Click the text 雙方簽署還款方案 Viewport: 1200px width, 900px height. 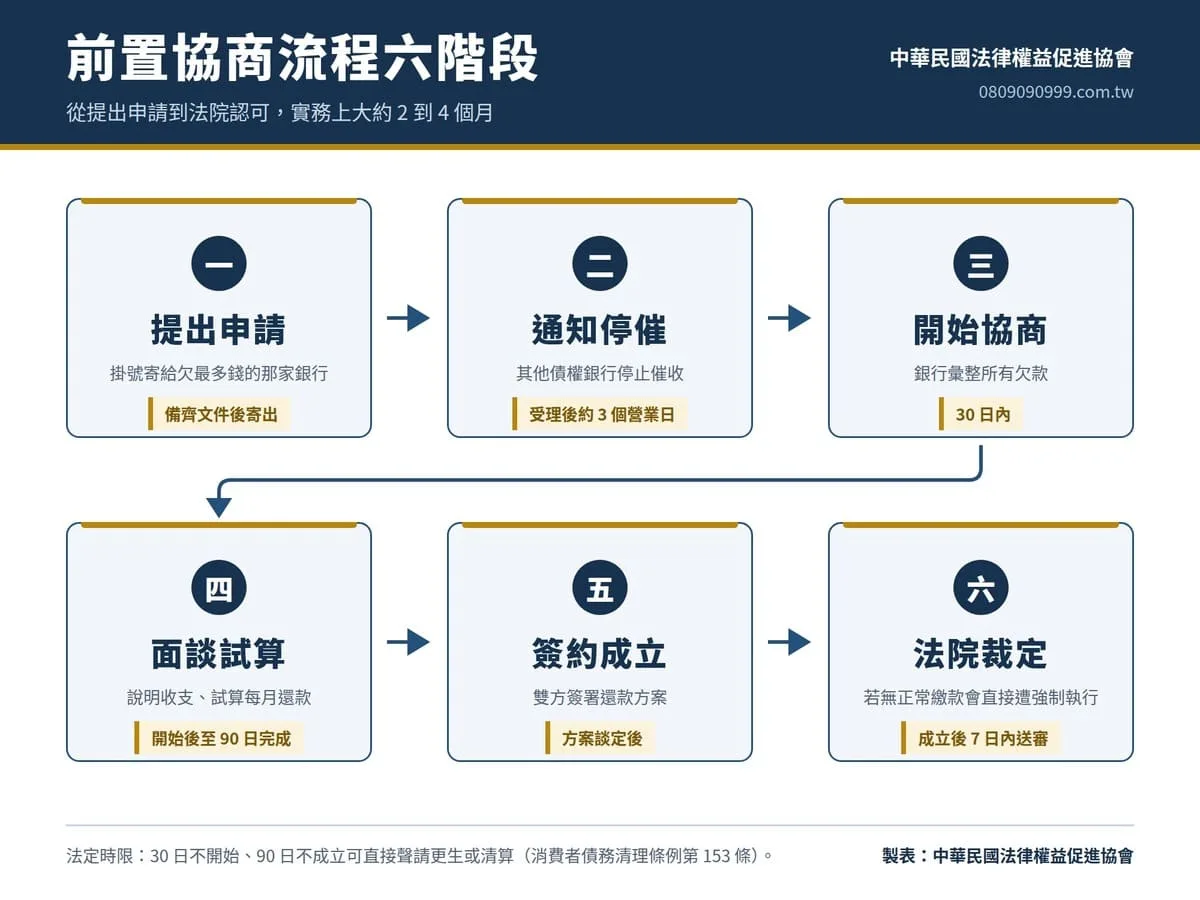tap(600, 697)
